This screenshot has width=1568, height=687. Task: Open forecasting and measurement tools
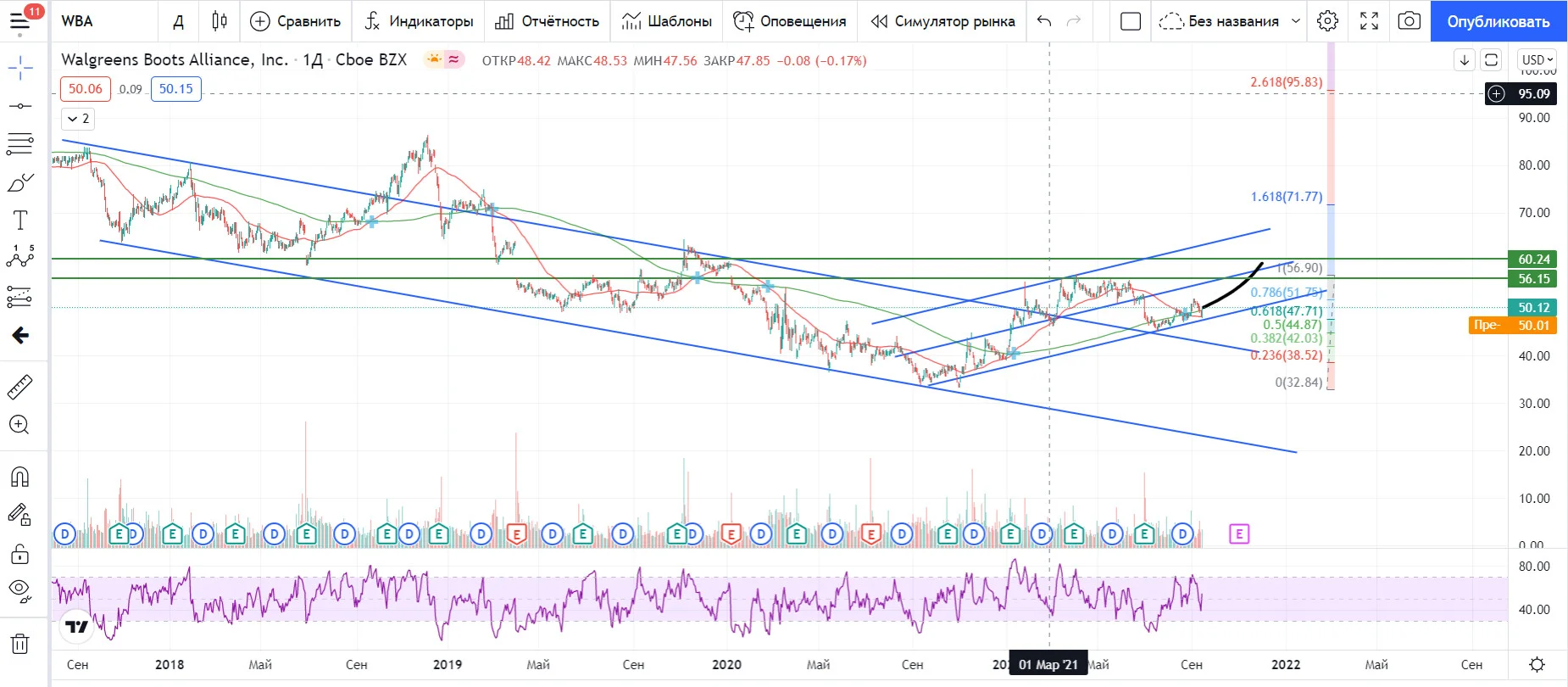tap(20, 297)
